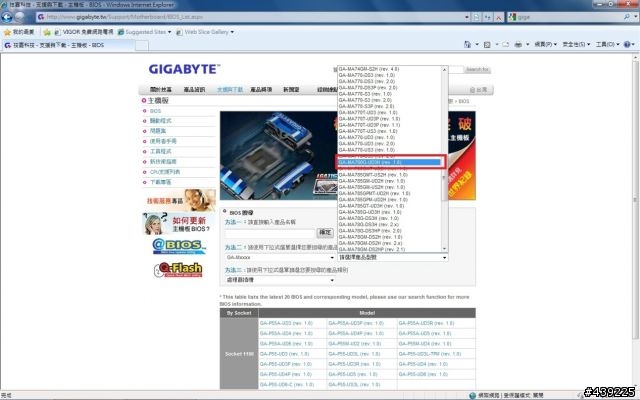The width and height of the screenshot is (640, 400).
Task: Open the 產品專區 navigation menu
Action: (x=261, y=89)
